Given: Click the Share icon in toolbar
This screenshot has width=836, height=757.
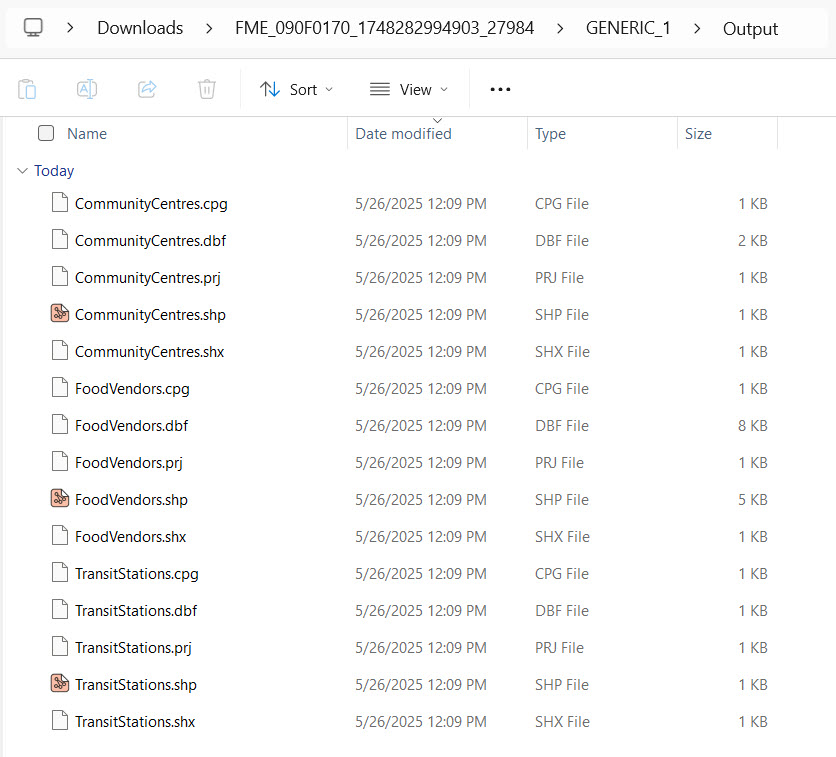Looking at the screenshot, I should 147,89.
